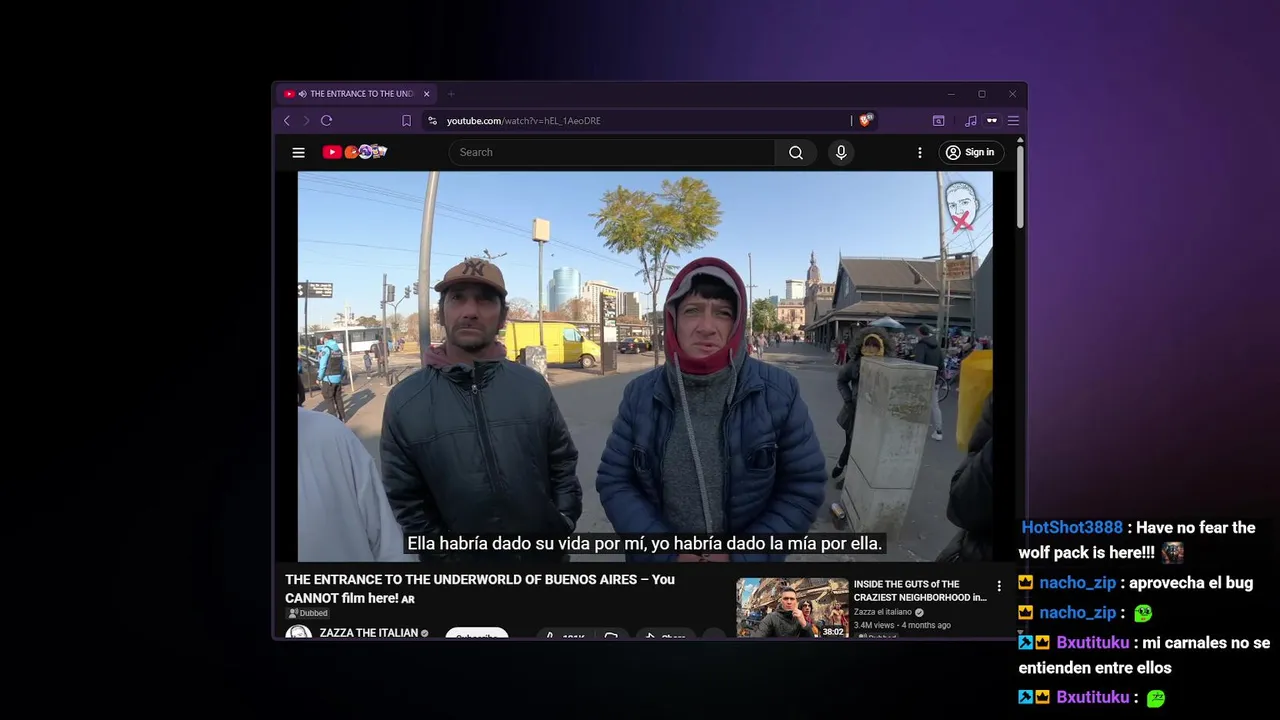1280x720 pixels.
Task: Click ZAZZA THE ITALIAN channel avatar
Action: pyautogui.click(x=298, y=632)
